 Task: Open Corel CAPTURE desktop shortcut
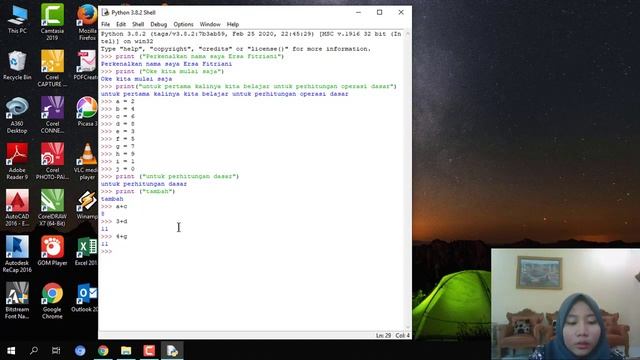click(x=52, y=68)
